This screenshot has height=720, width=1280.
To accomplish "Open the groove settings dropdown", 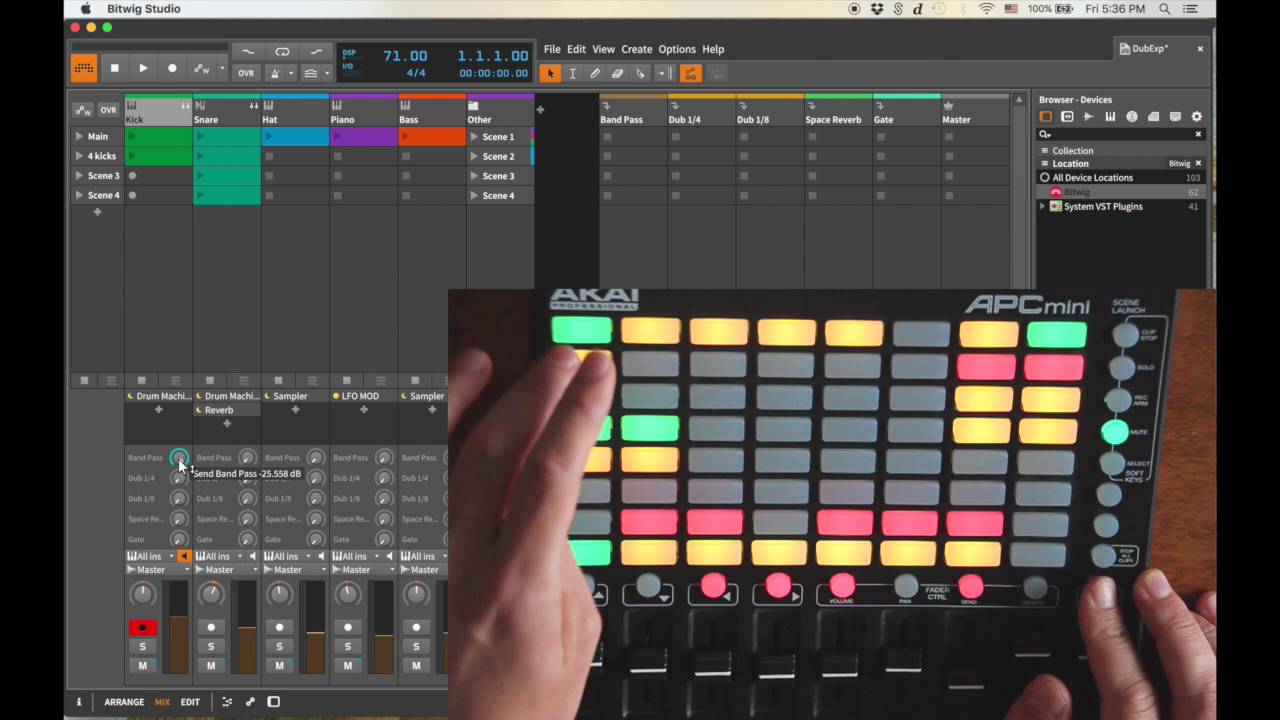I will [x=326, y=73].
